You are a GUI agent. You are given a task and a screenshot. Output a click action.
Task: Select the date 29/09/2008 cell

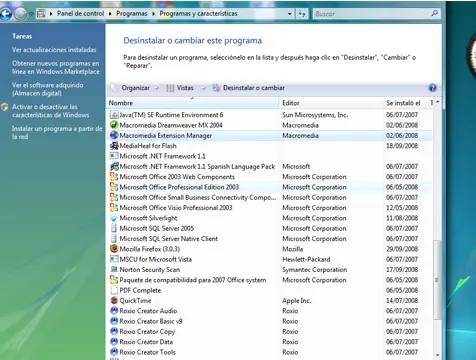402,249
